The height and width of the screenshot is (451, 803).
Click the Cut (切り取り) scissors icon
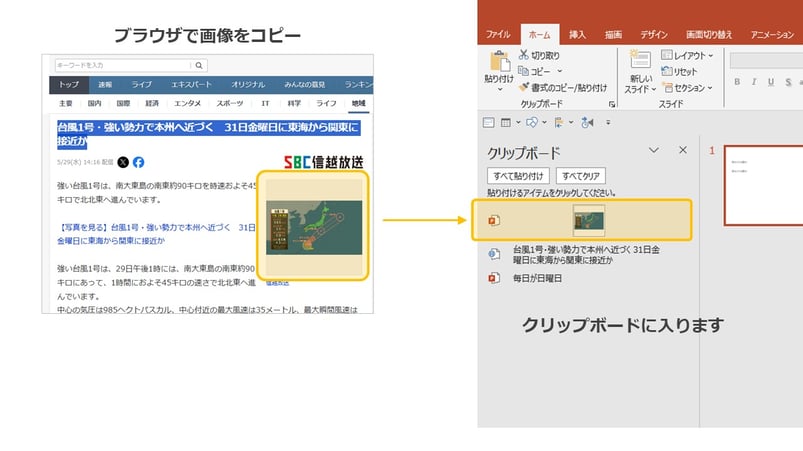(523, 55)
